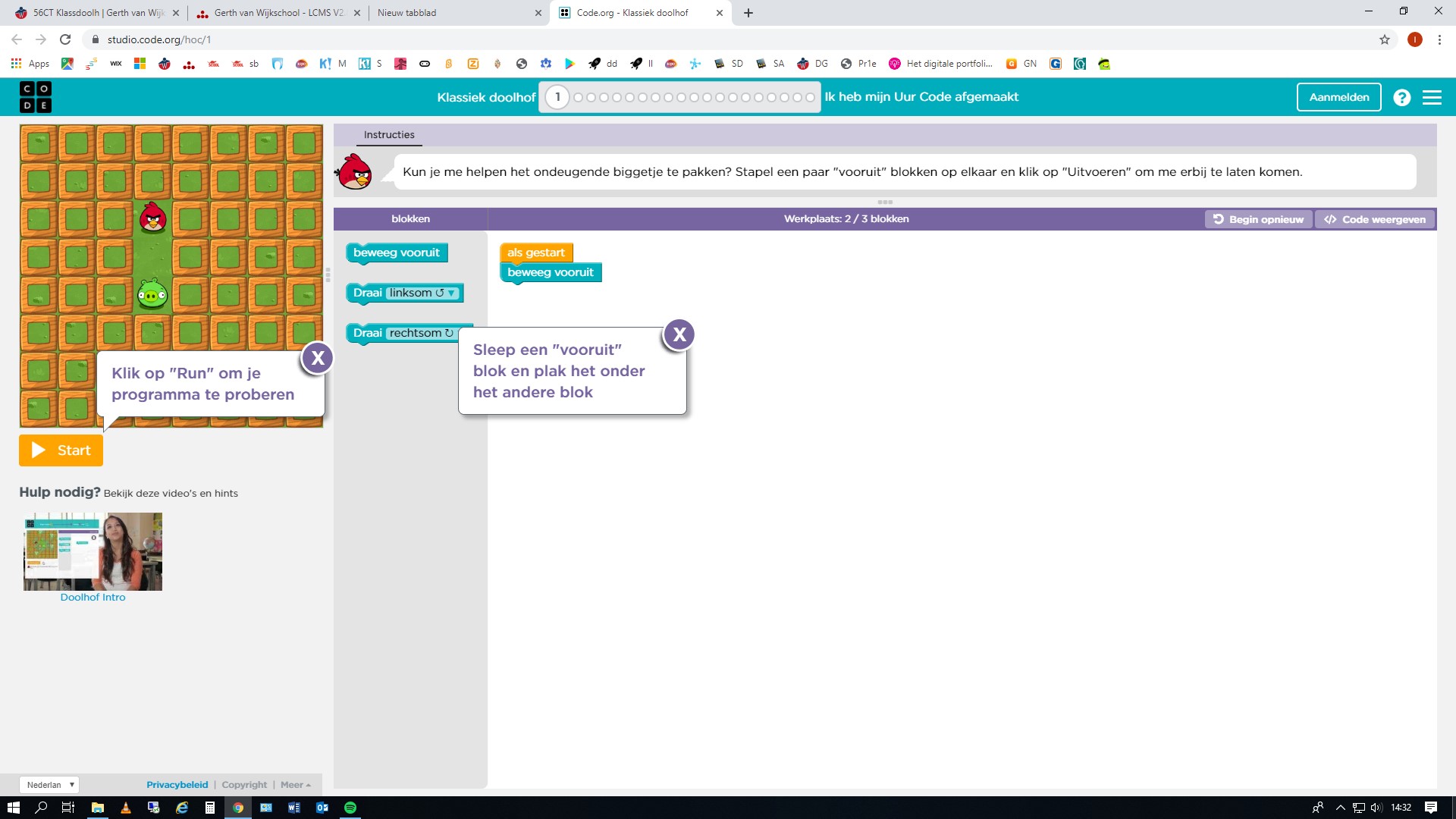The height and width of the screenshot is (819, 1456).
Task: Open the DG bookmark
Action: pos(813,64)
